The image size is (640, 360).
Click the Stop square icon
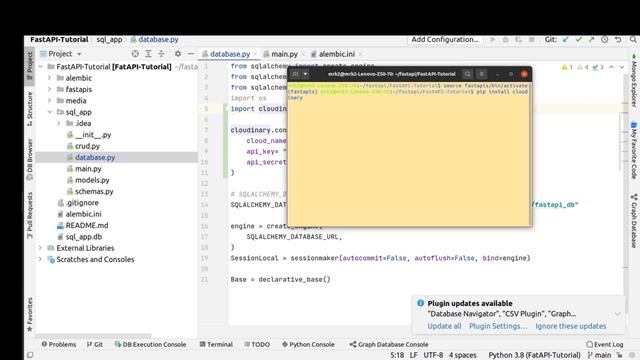click(x=531, y=40)
